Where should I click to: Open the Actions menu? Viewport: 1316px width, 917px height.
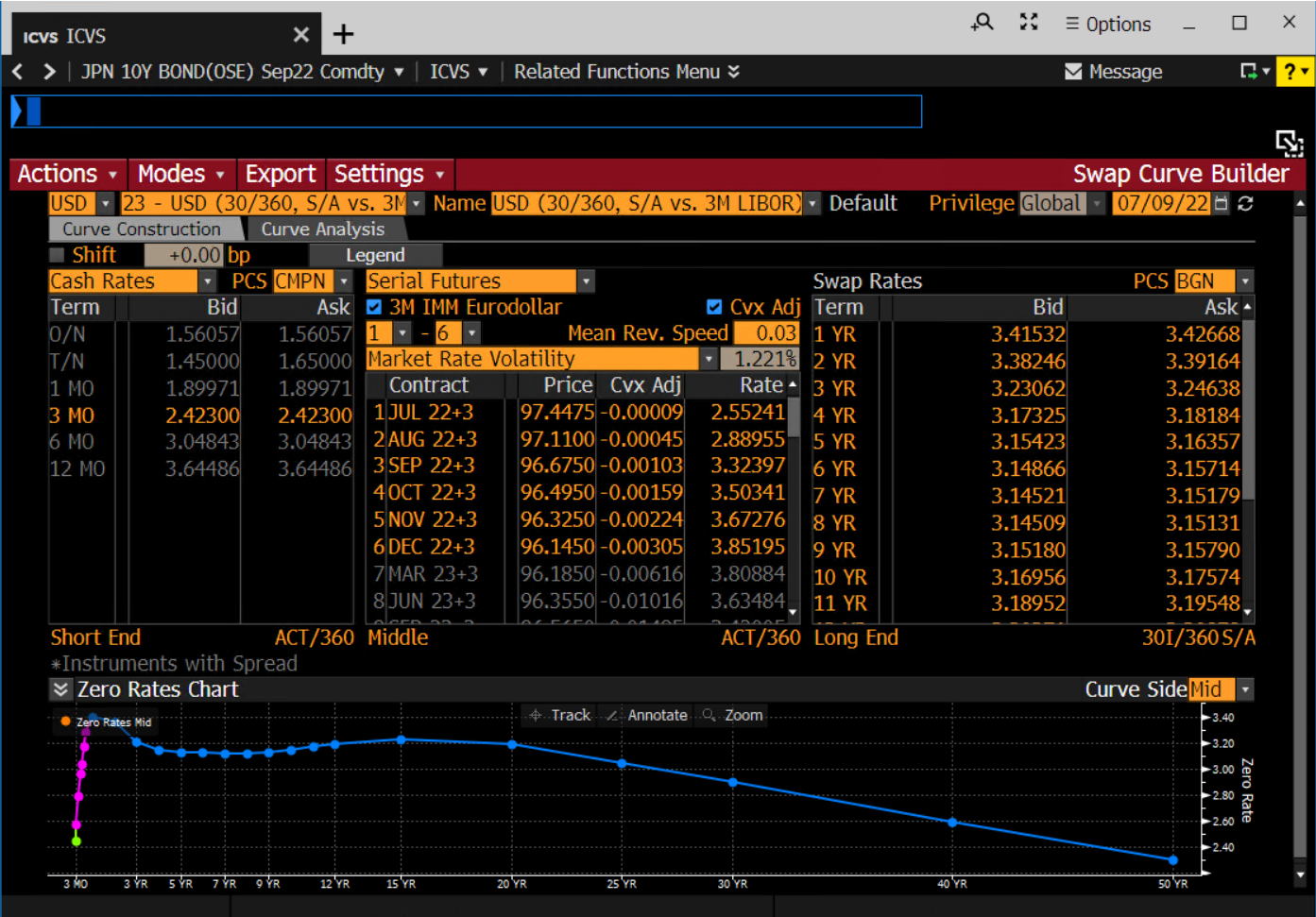coord(67,175)
